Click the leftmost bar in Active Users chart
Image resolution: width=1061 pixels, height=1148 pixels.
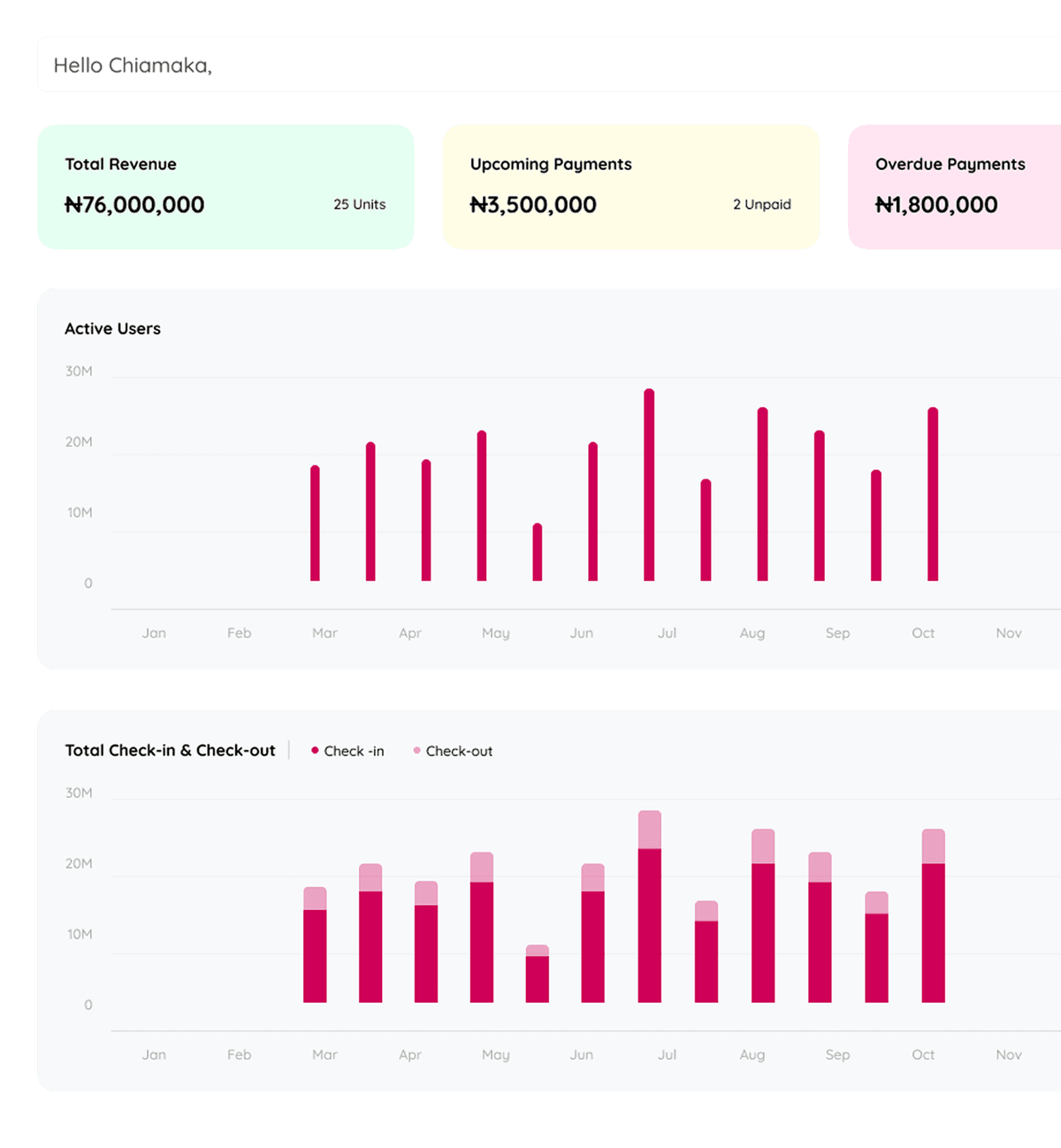[x=315, y=524]
